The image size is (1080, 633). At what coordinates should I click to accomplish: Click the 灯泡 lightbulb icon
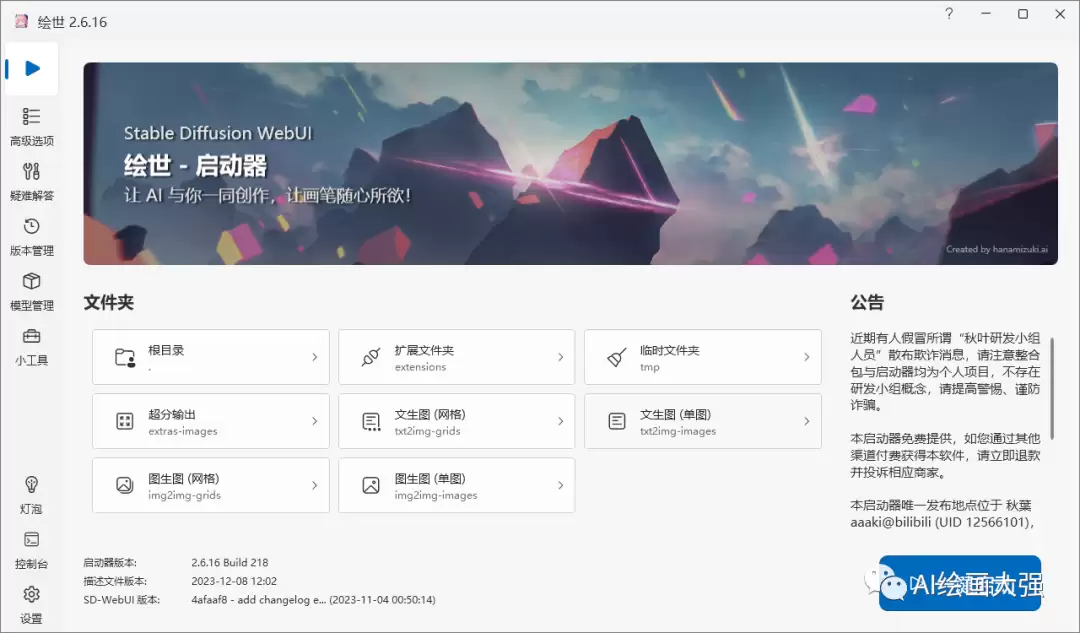coord(31,484)
